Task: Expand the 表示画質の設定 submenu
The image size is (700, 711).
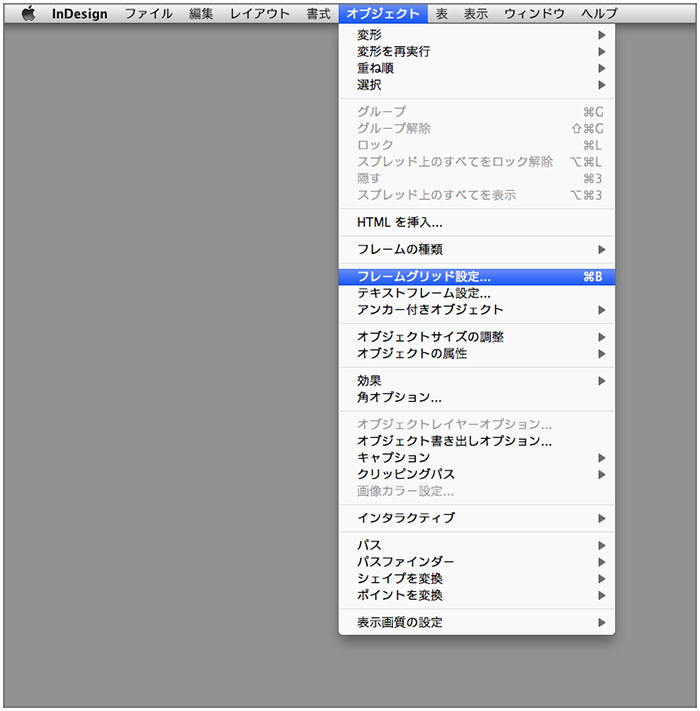Action: pyautogui.click(x=477, y=623)
